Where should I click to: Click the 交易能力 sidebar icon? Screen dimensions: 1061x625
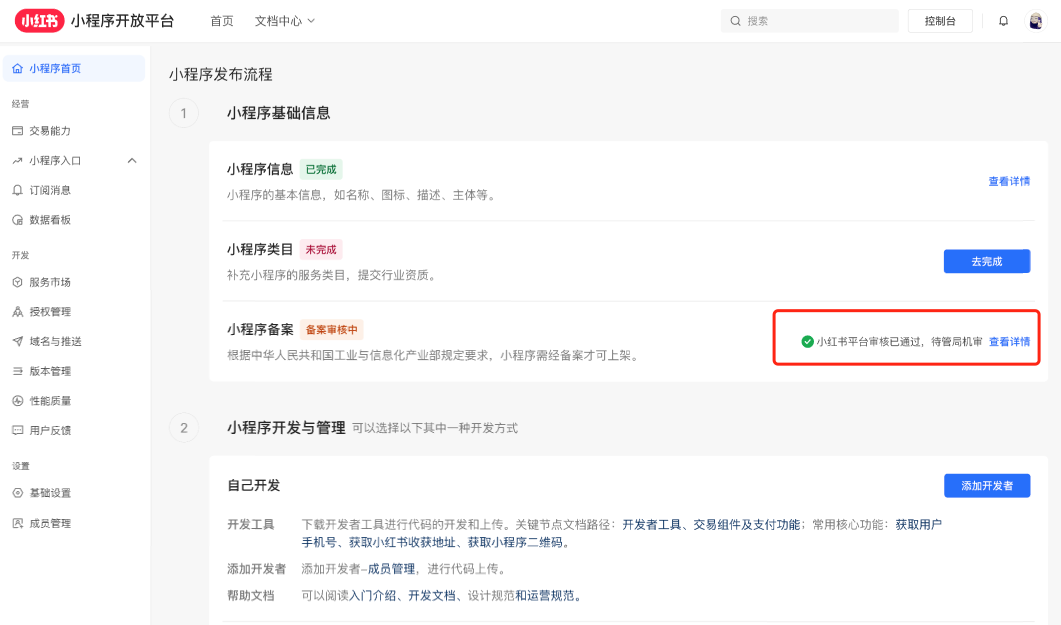(17, 131)
